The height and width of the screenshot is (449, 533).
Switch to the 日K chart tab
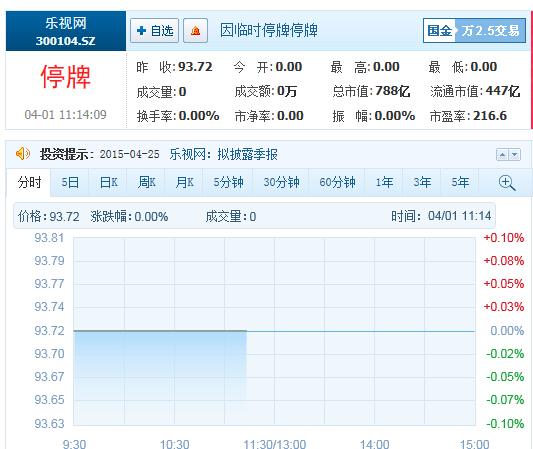click(108, 183)
